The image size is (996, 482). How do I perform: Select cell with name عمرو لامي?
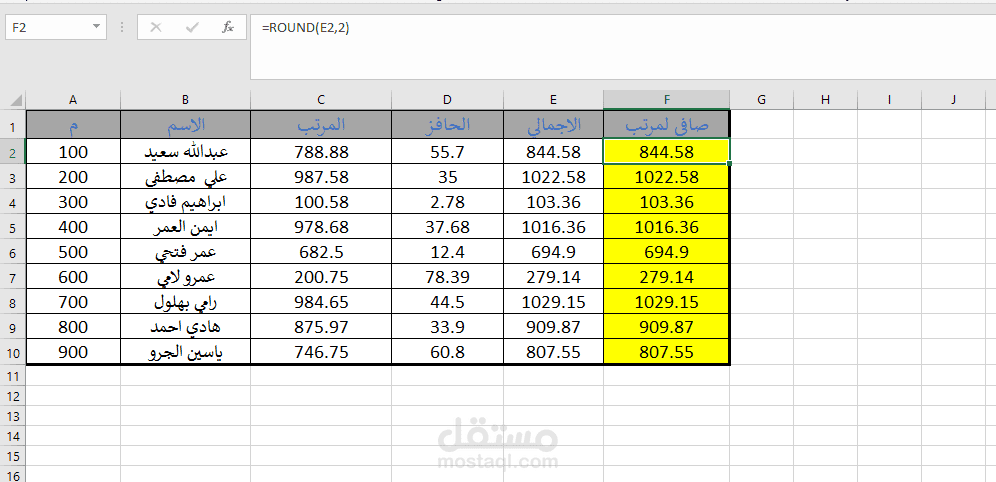(185, 277)
